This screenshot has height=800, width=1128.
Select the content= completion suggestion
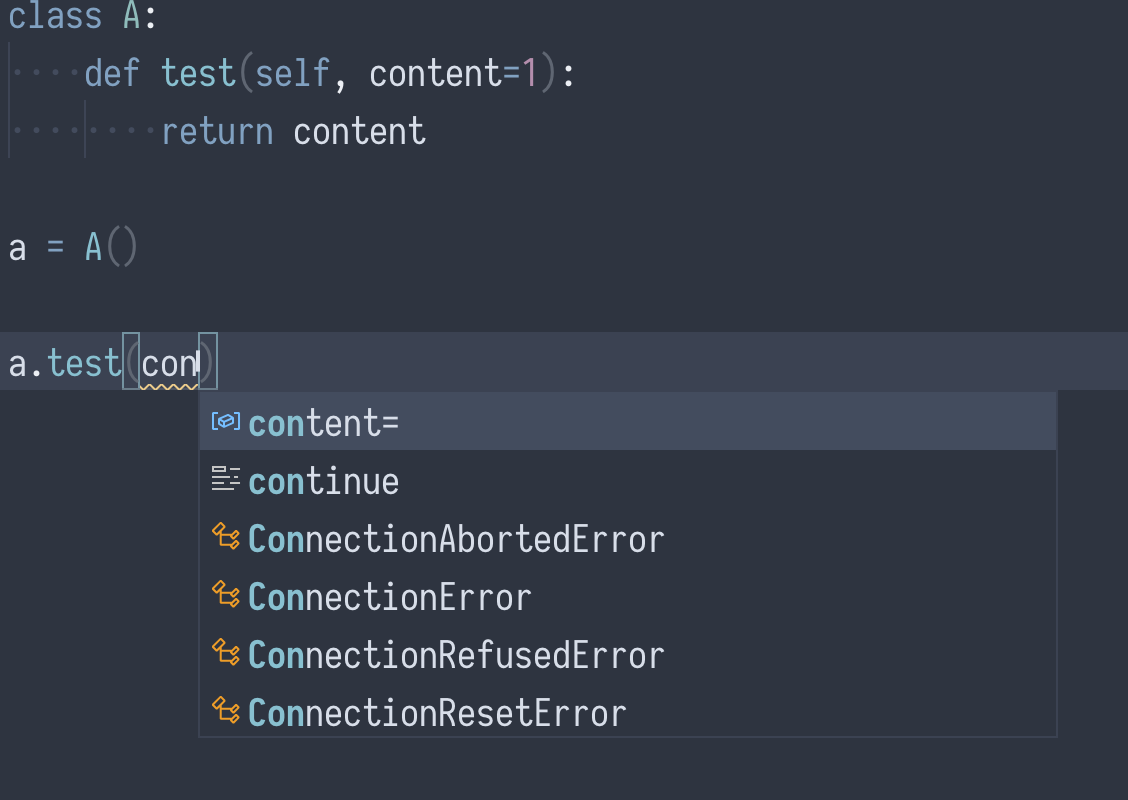[627, 422]
